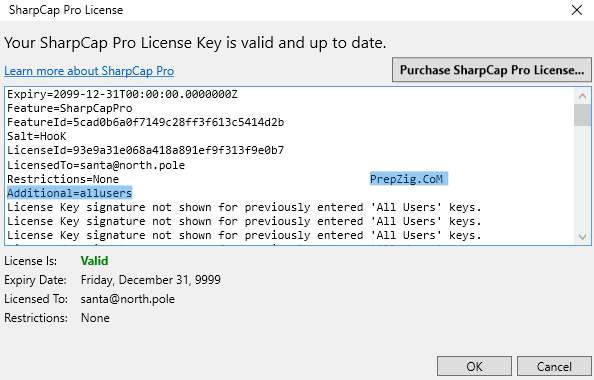This screenshot has width=594, height=380.
Task: Confirm the license with the OK button
Action: pos(474,366)
